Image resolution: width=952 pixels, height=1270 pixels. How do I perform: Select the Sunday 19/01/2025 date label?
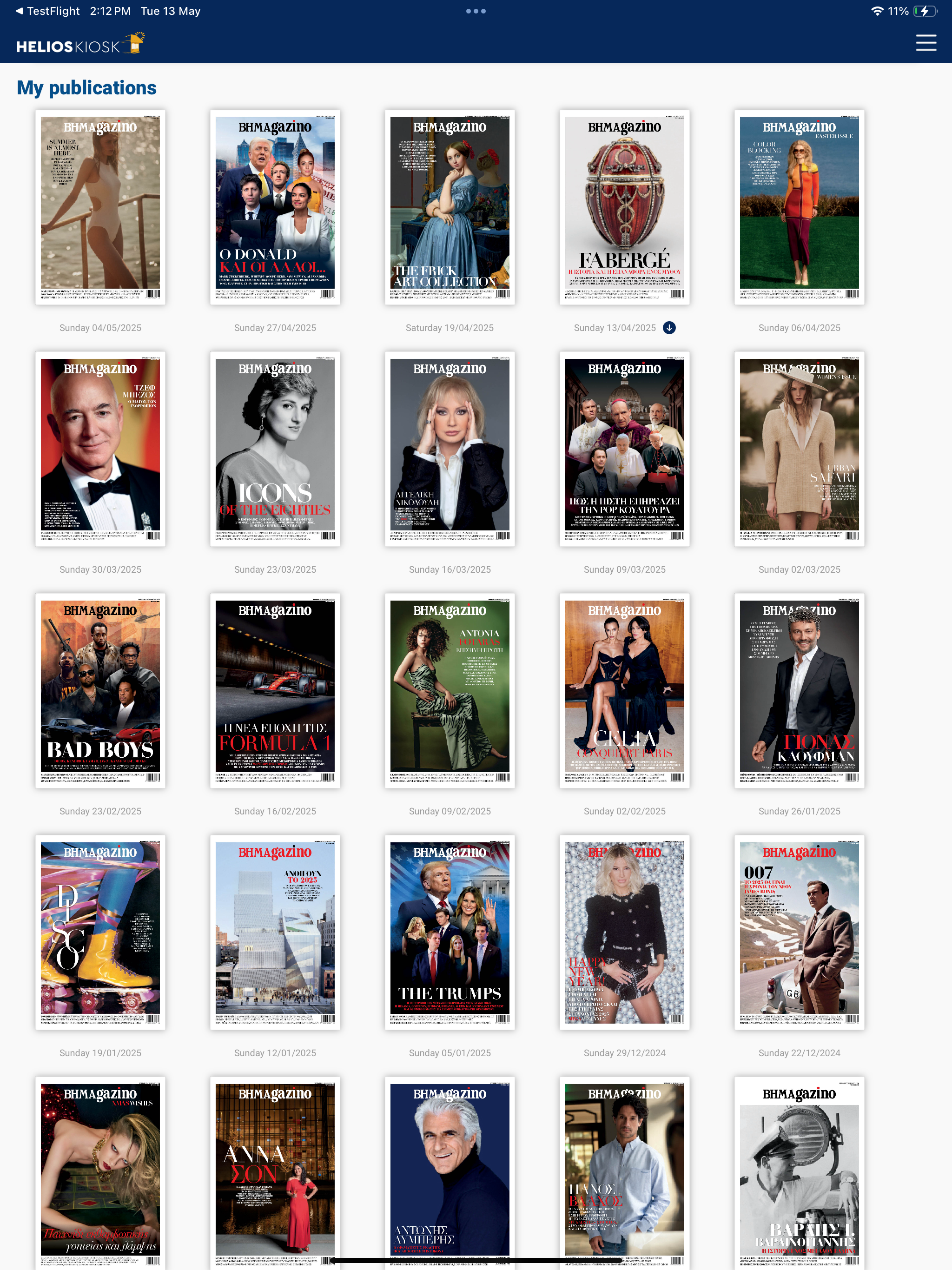point(100,1053)
